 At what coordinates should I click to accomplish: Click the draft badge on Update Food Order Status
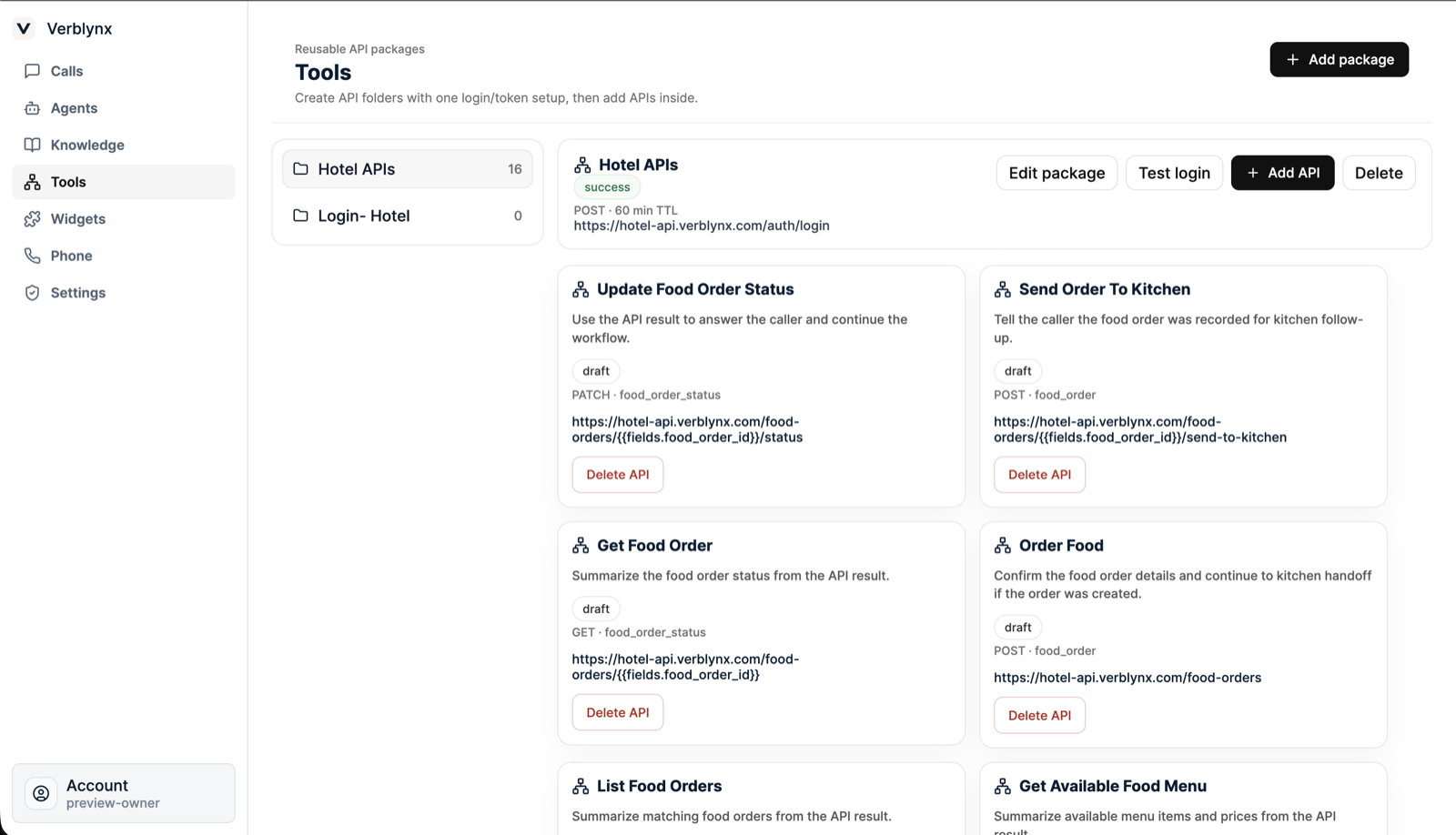coord(596,371)
